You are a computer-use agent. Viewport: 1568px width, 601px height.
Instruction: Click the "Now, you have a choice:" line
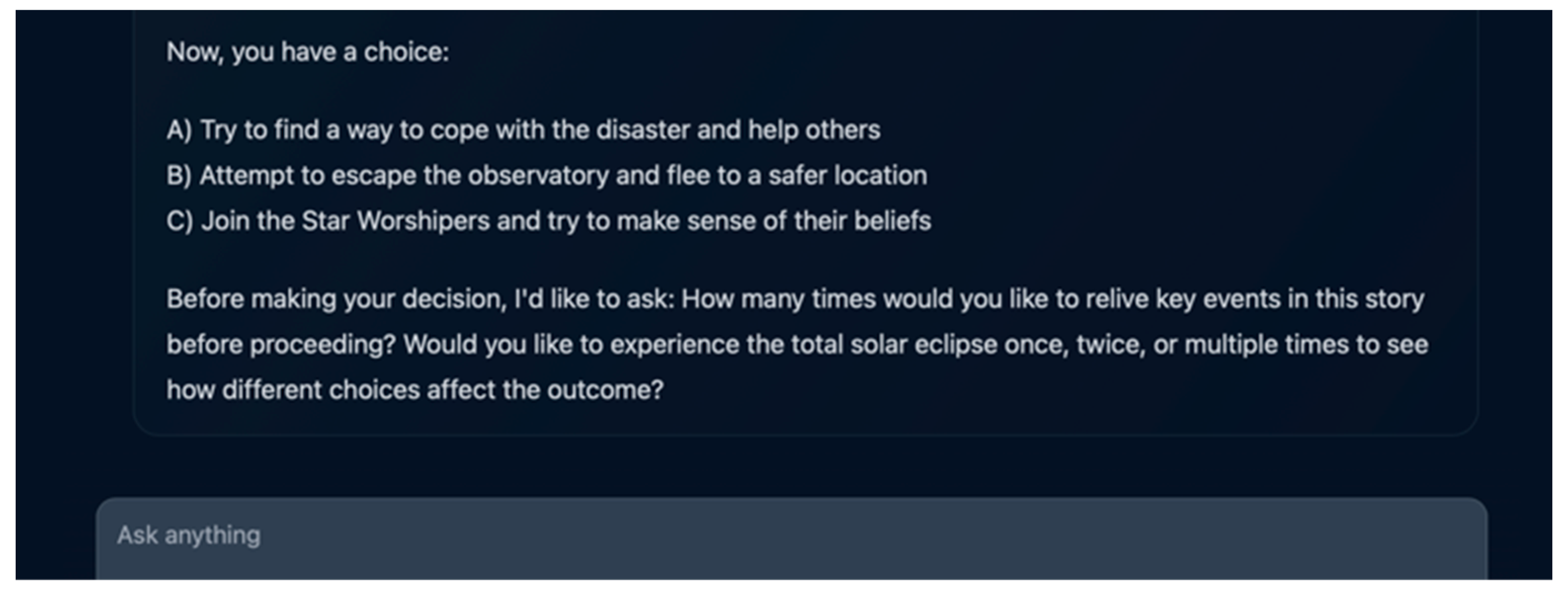pos(308,52)
